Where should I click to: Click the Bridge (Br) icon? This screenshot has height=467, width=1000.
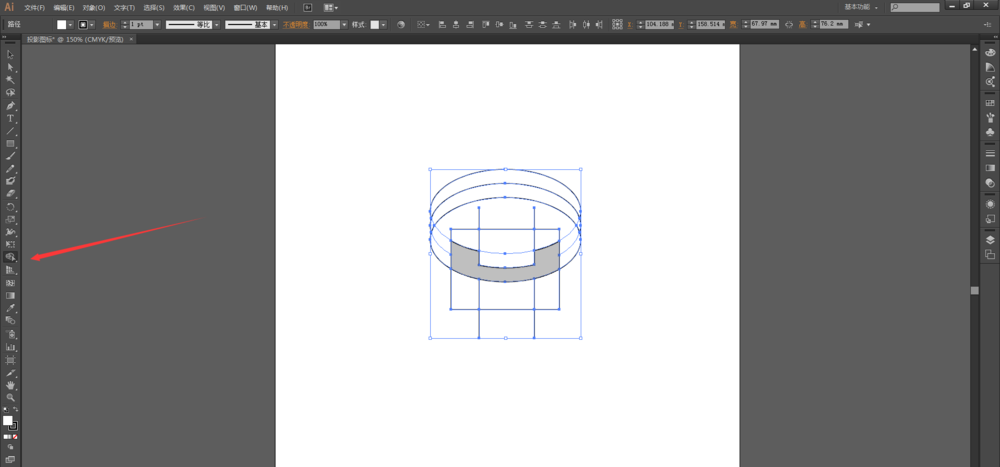(x=308, y=7)
